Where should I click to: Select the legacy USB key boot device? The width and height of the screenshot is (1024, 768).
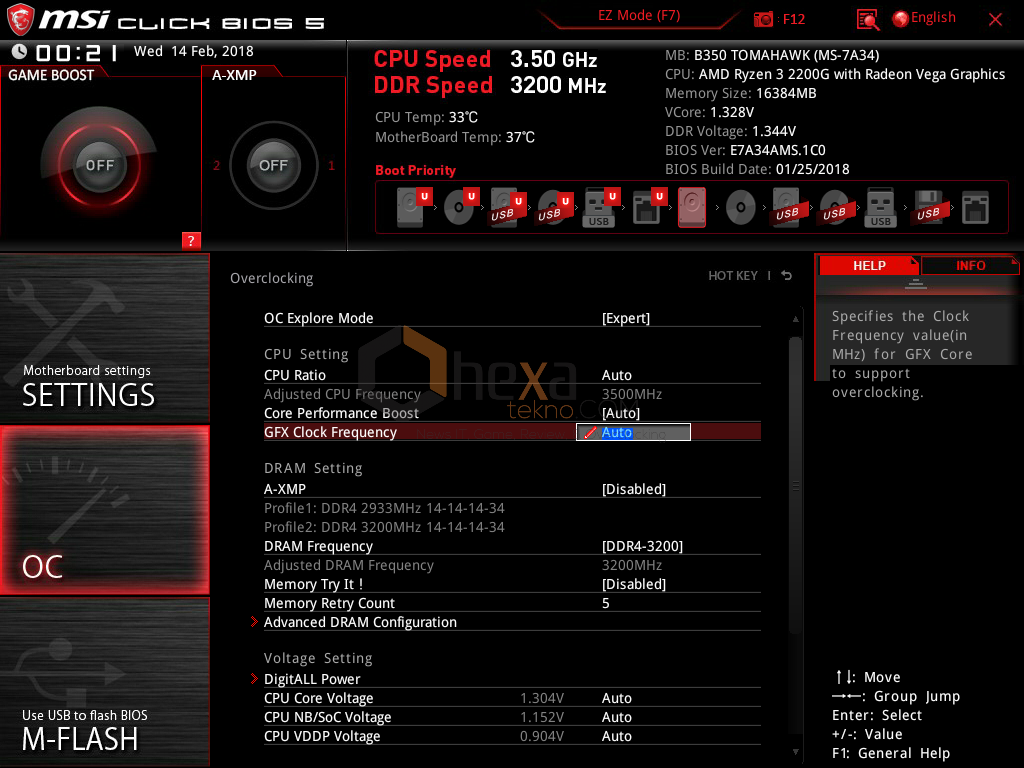pyautogui.click(x=880, y=208)
